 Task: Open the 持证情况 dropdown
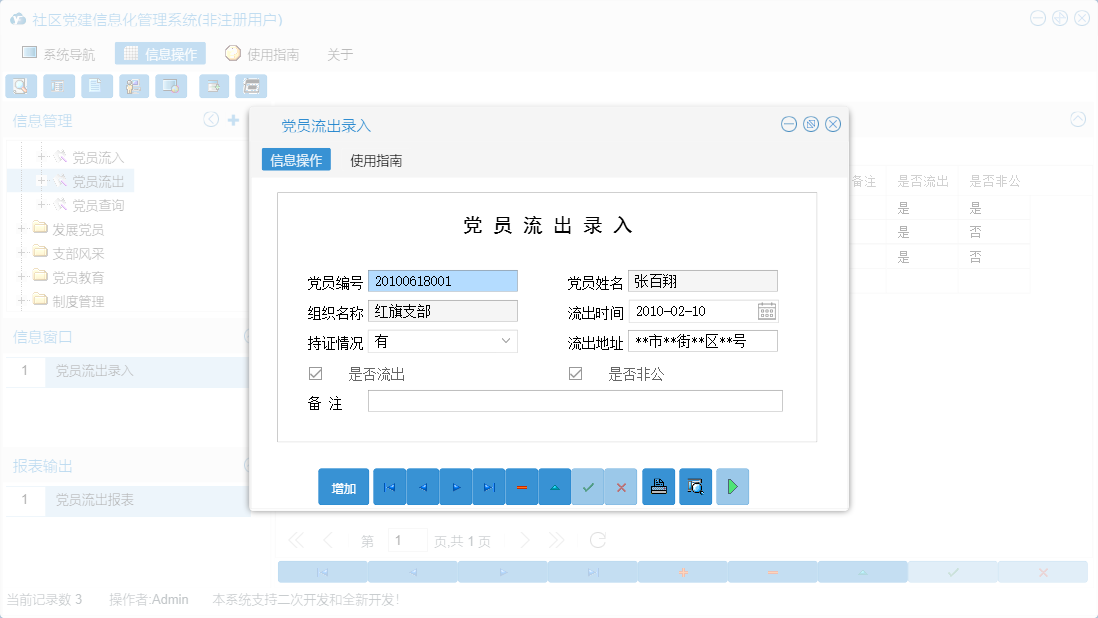[x=508, y=341]
